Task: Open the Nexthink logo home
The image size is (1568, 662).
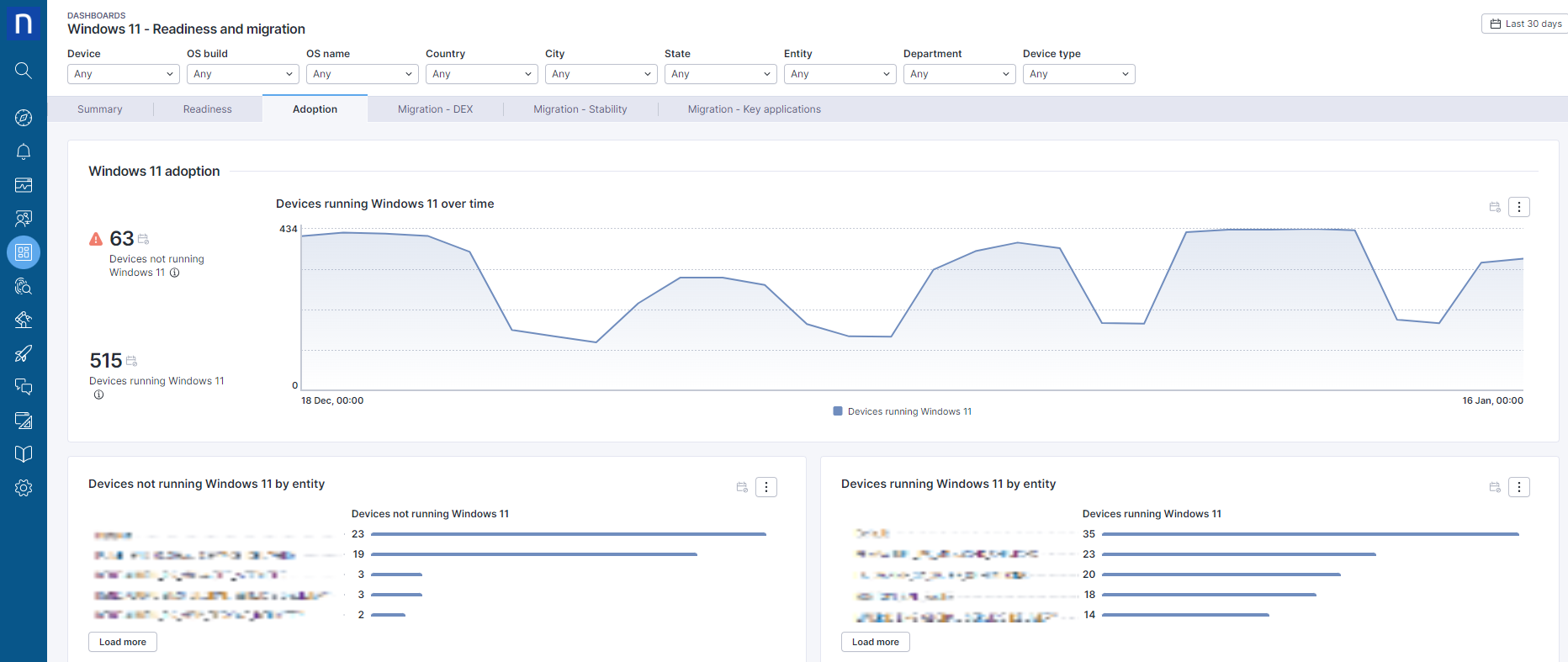Action: [24, 23]
